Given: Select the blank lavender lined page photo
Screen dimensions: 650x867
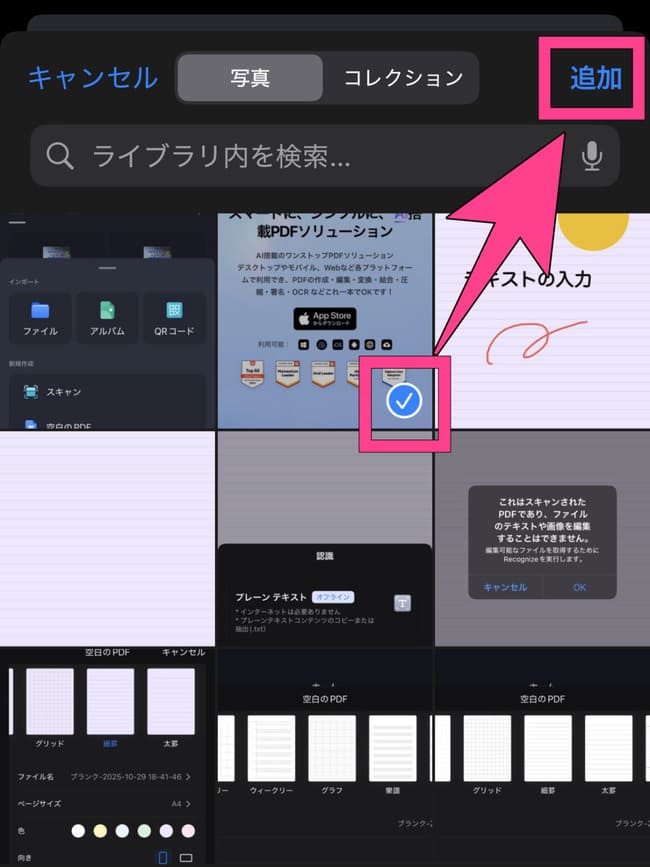Looking at the screenshot, I should coord(107,539).
